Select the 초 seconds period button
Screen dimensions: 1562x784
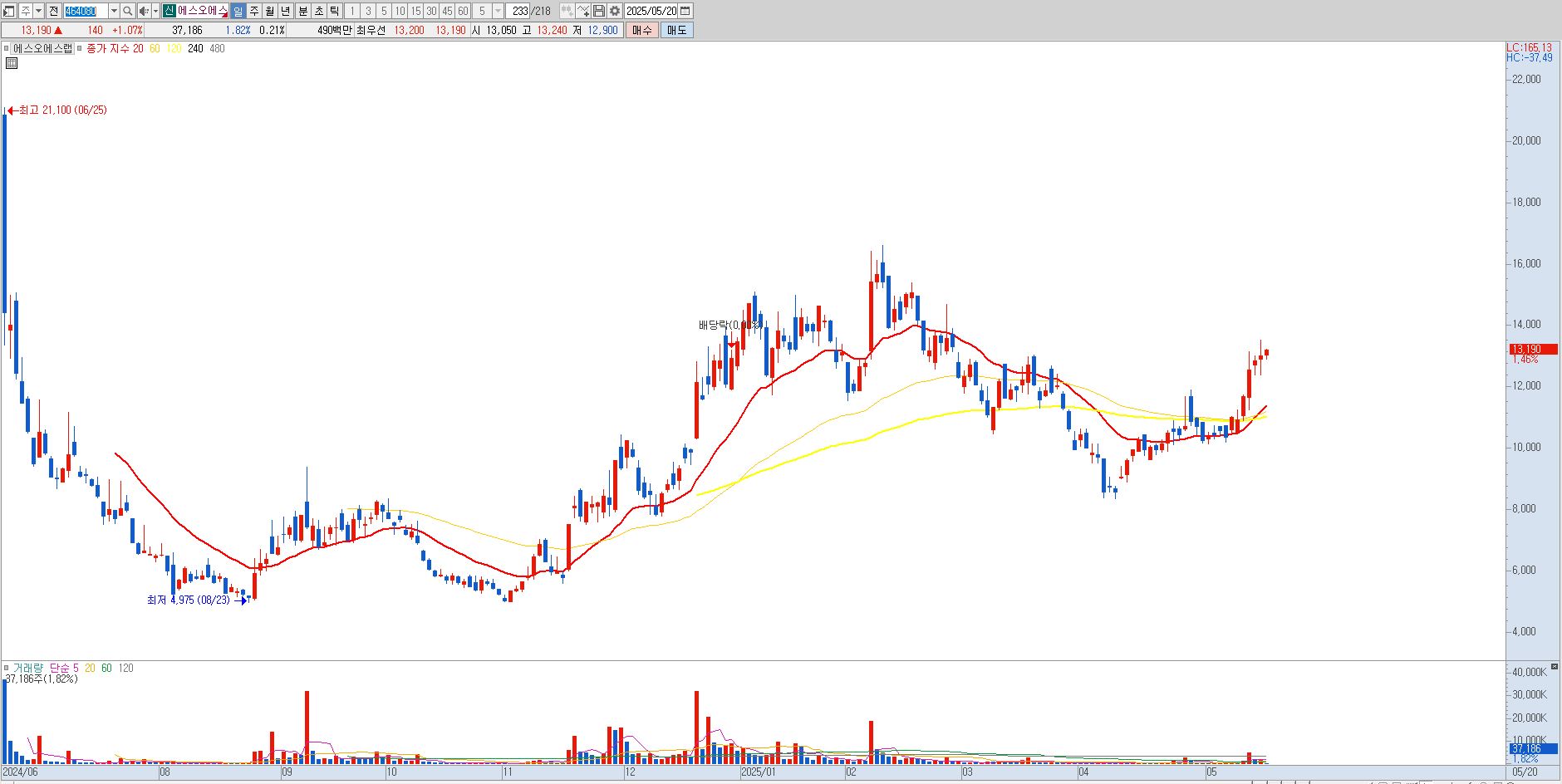pyautogui.click(x=319, y=11)
